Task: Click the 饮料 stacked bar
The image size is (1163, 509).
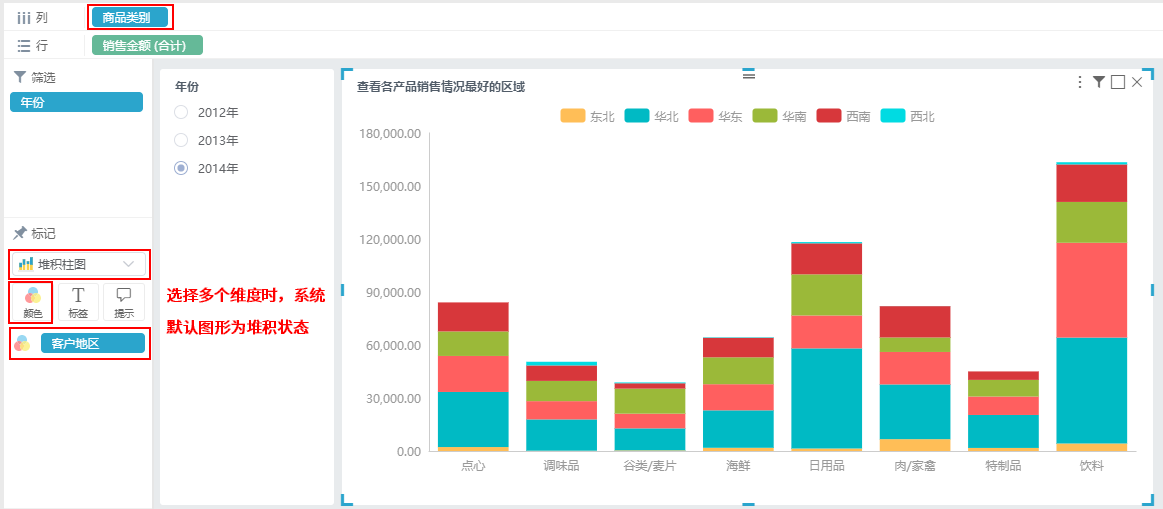Action: tap(1091, 306)
